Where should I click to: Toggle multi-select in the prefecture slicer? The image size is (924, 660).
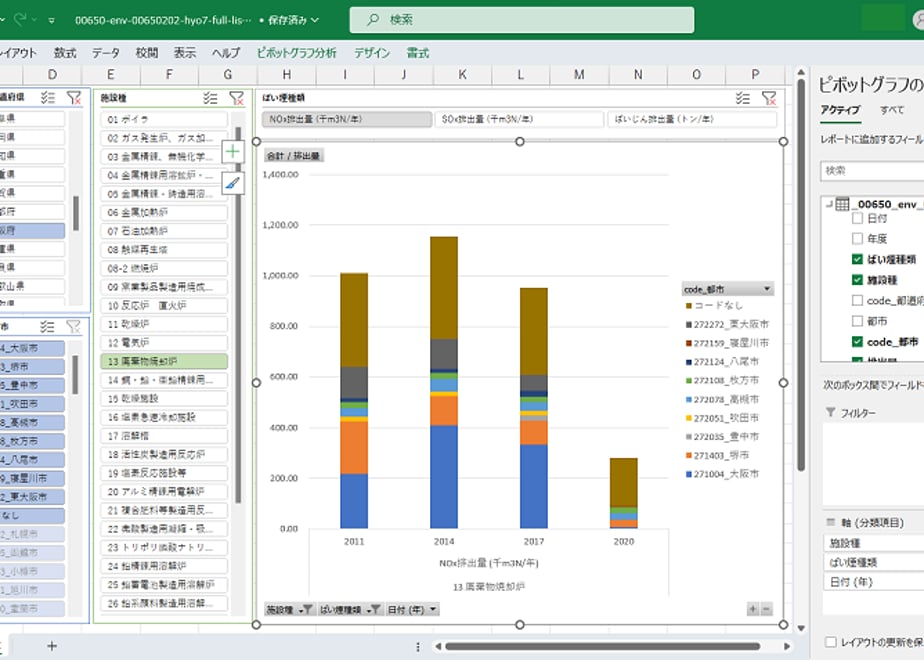(x=48, y=98)
